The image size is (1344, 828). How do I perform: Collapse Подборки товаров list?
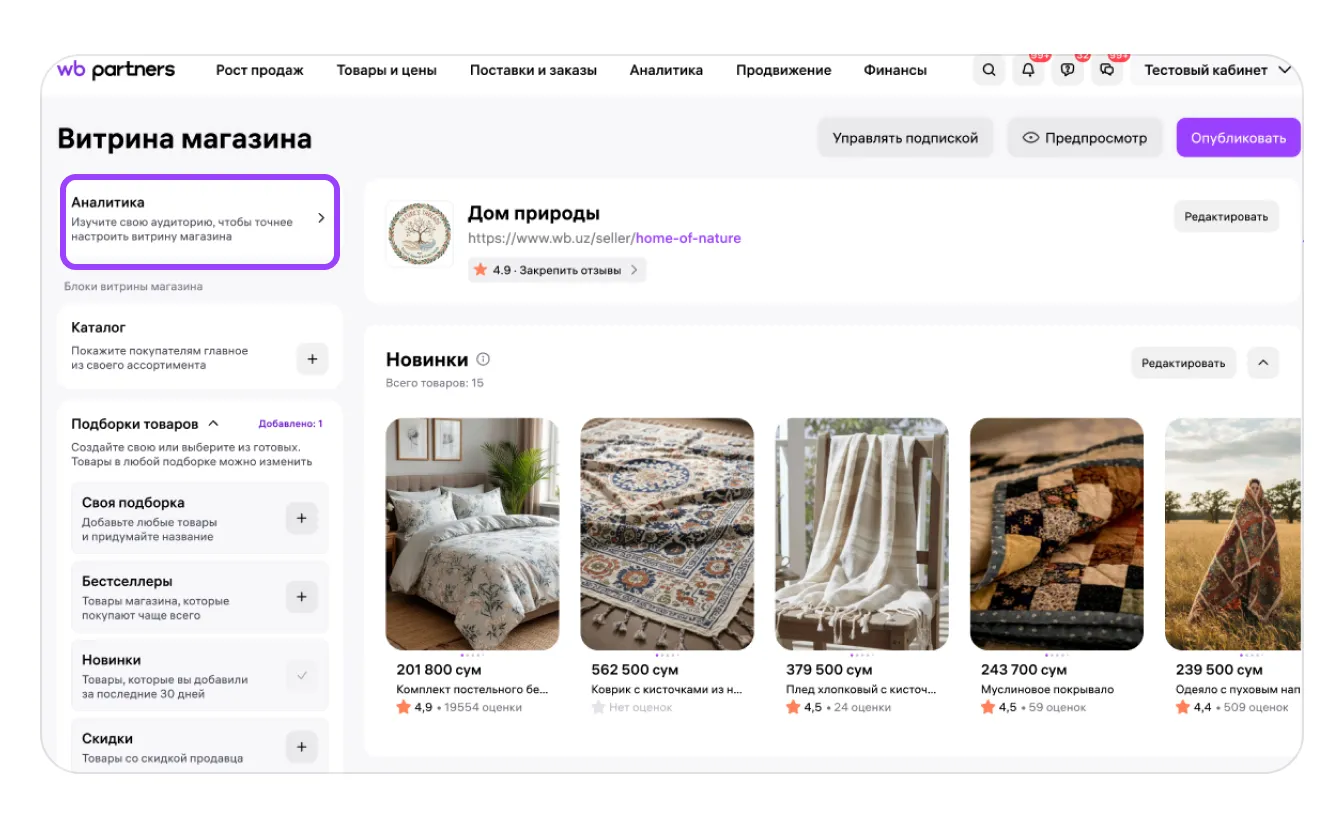[214, 424]
